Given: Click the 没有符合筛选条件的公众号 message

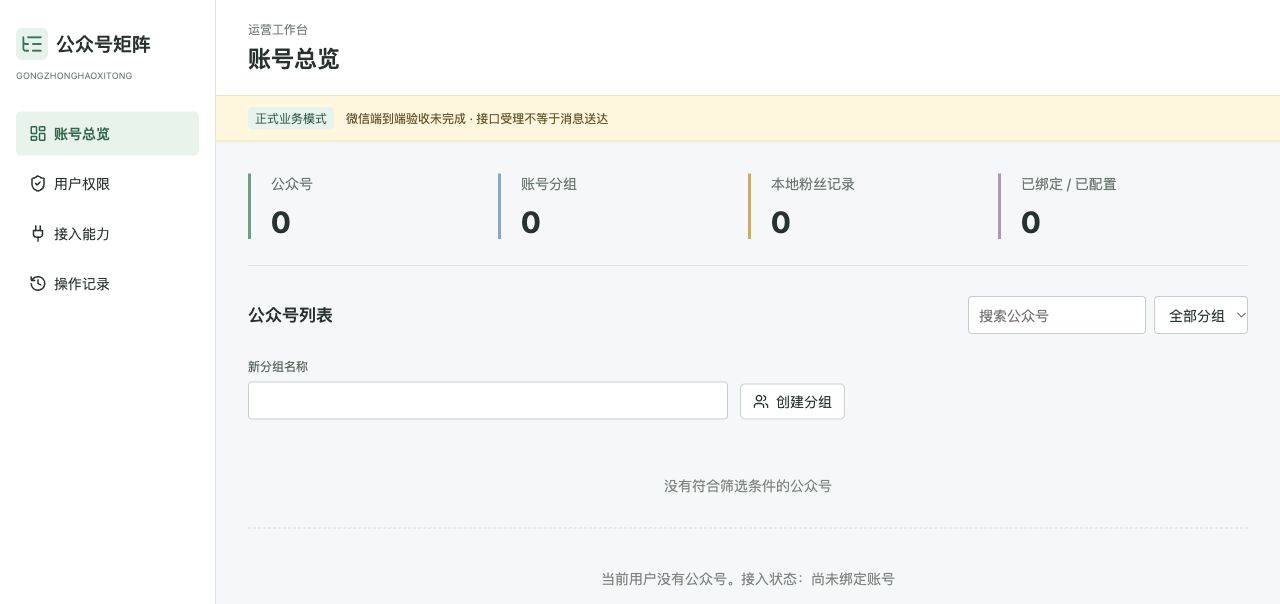Looking at the screenshot, I should [x=748, y=486].
